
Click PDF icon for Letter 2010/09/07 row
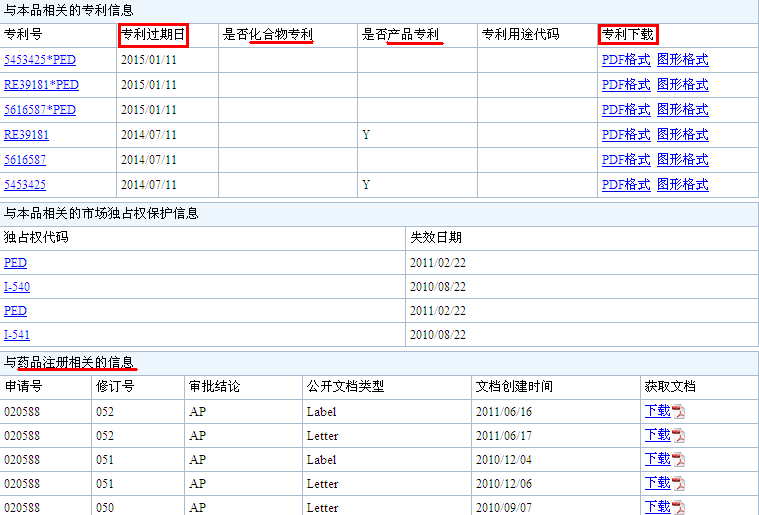[x=678, y=508]
